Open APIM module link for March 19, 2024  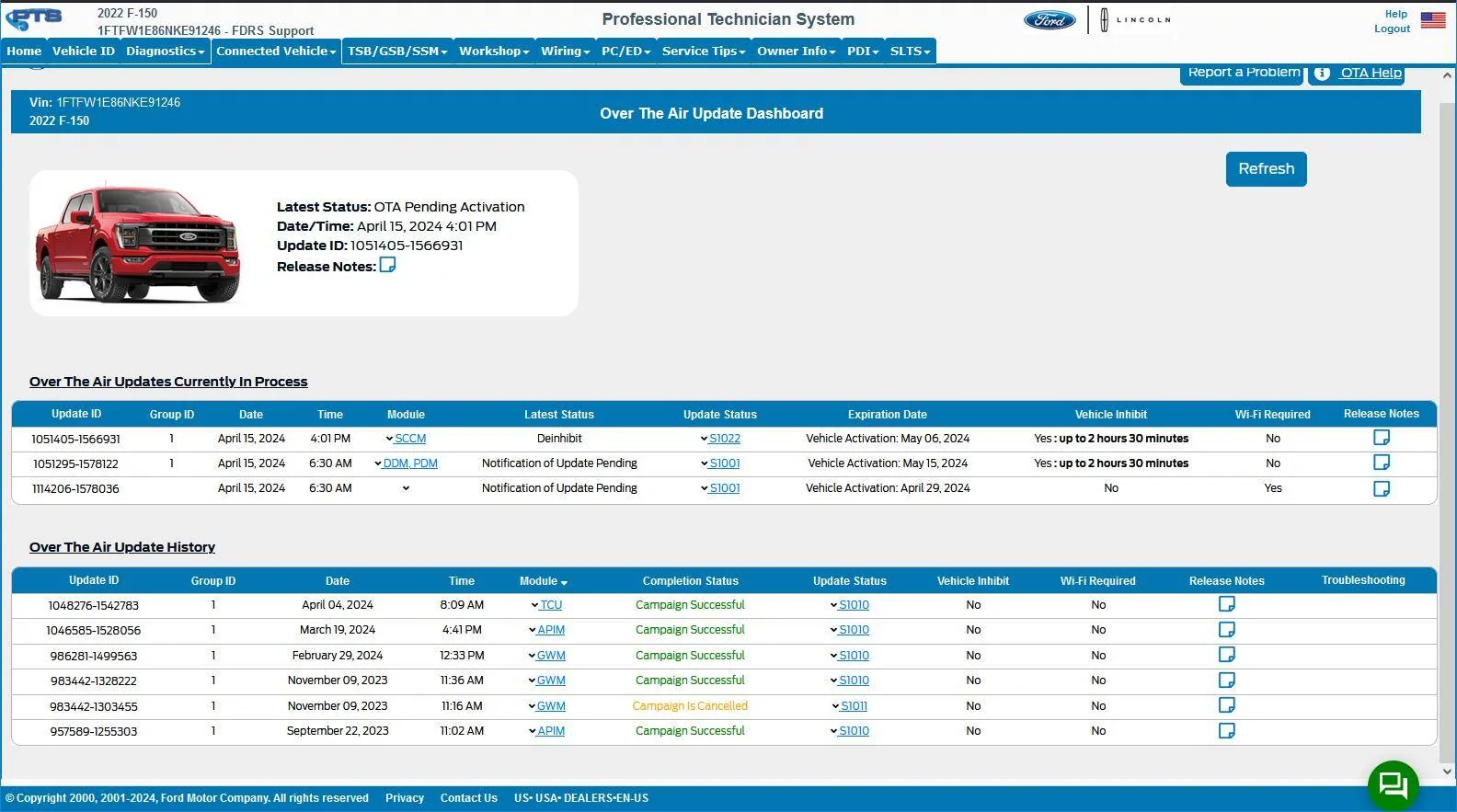pyautogui.click(x=551, y=630)
